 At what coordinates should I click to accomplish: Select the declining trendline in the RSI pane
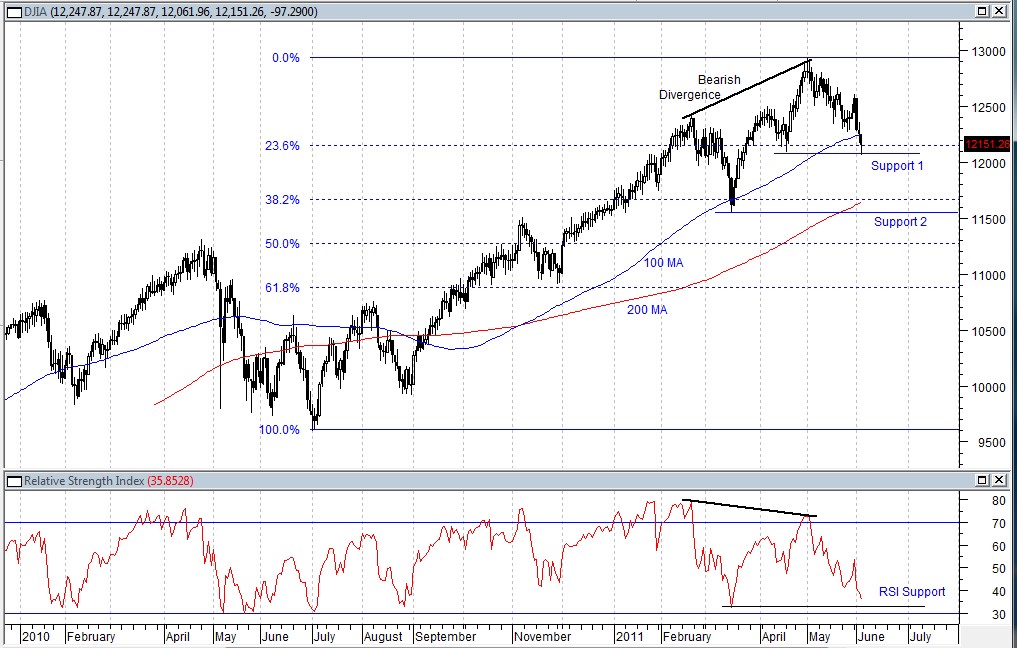coord(750,508)
